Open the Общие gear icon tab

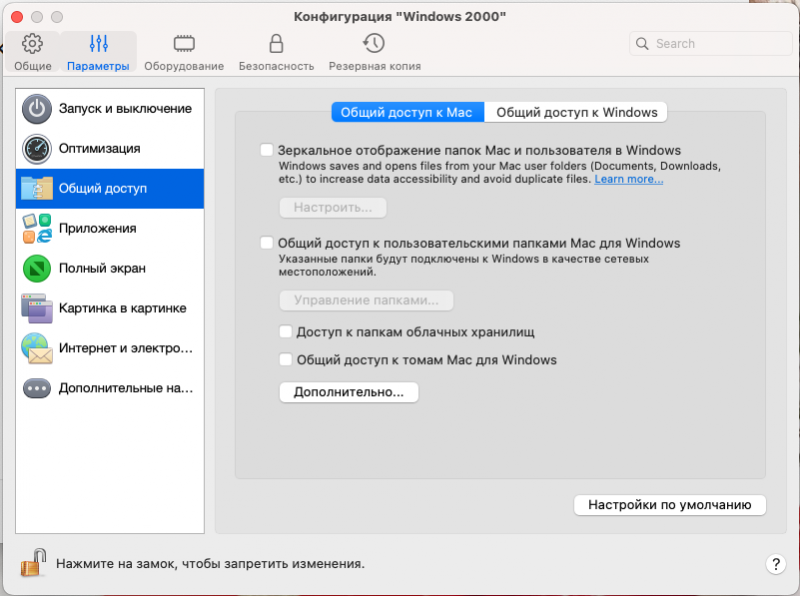tap(32, 44)
